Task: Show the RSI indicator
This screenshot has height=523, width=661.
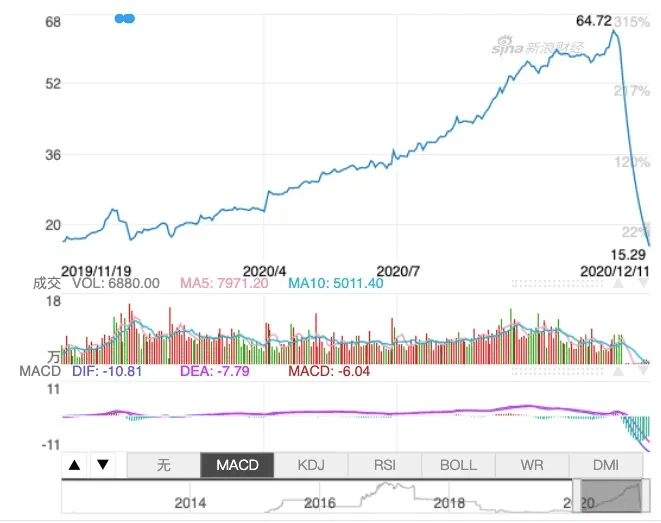Action: [x=384, y=465]
